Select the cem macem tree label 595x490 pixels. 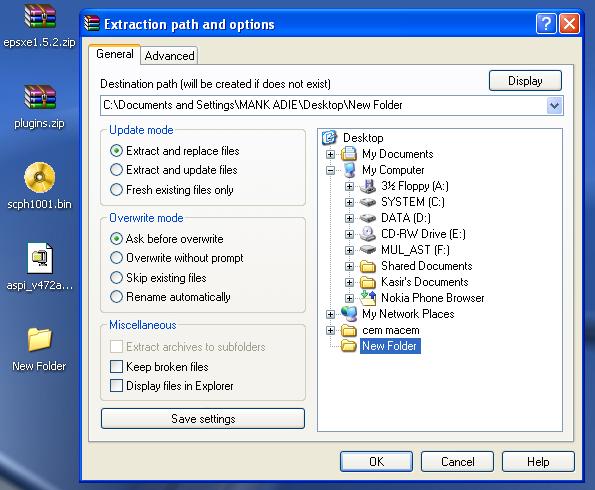coord(390,330)
